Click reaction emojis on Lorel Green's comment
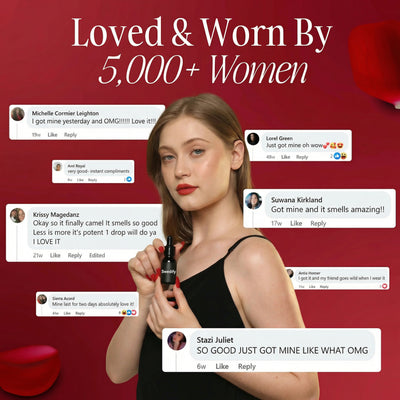This screenshot has height=400, width=400. point(340,156)
